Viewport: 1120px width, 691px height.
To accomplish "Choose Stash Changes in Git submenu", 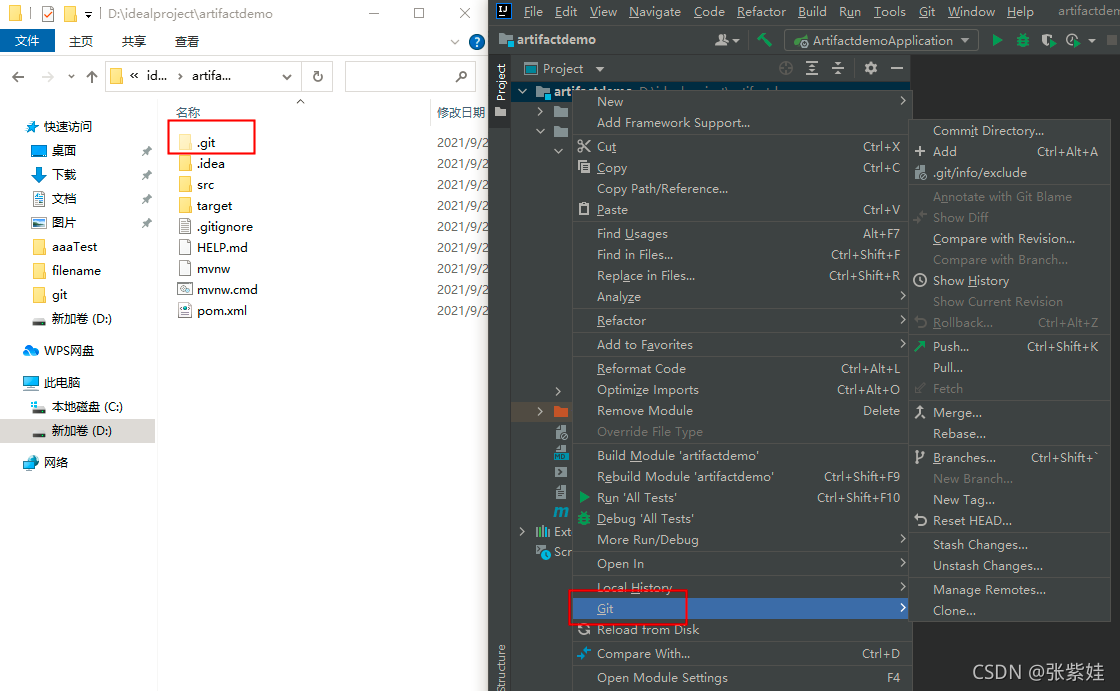I will click(x=1009, y=545).
